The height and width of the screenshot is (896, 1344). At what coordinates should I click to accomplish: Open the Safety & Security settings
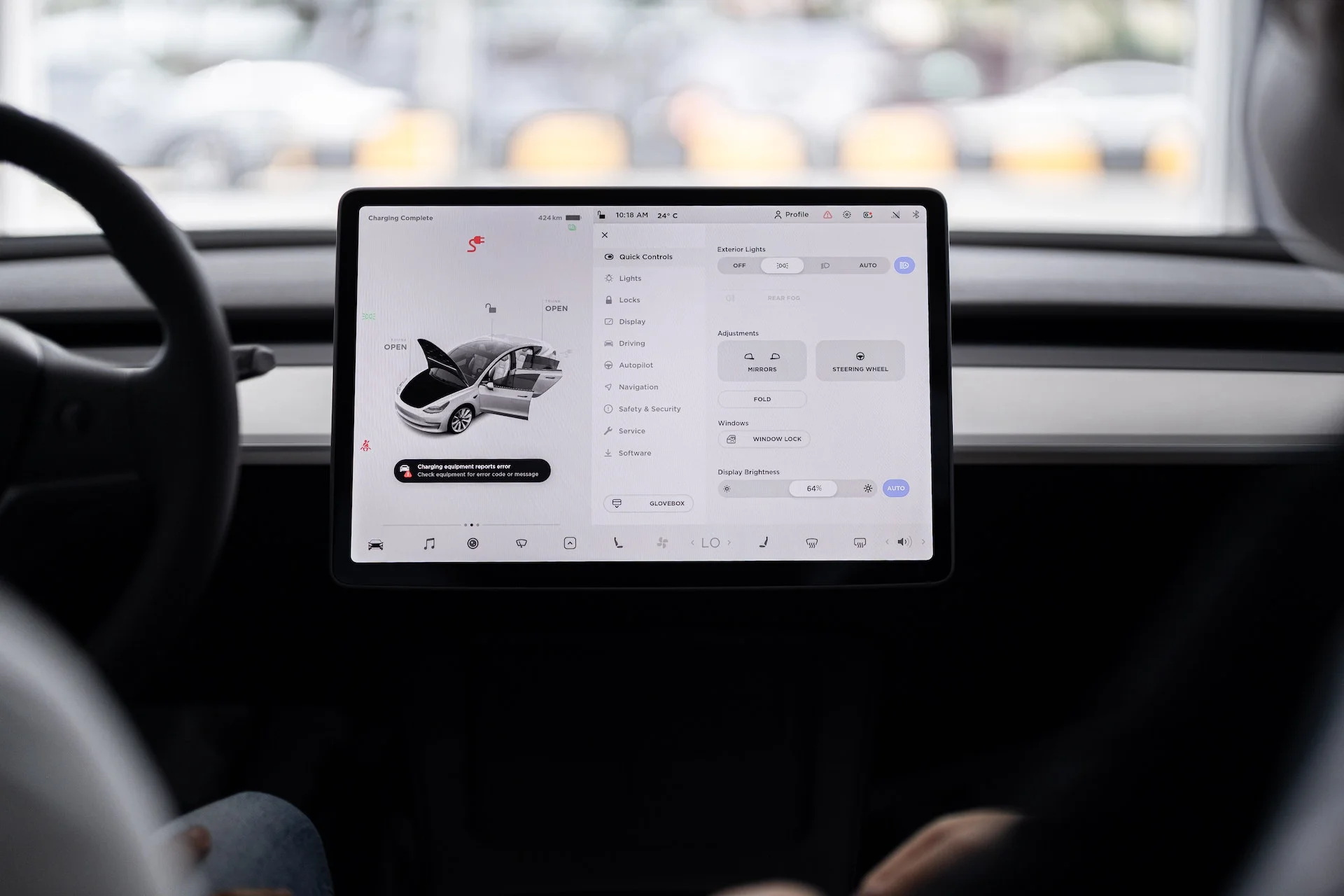click(x=648, y=409)
